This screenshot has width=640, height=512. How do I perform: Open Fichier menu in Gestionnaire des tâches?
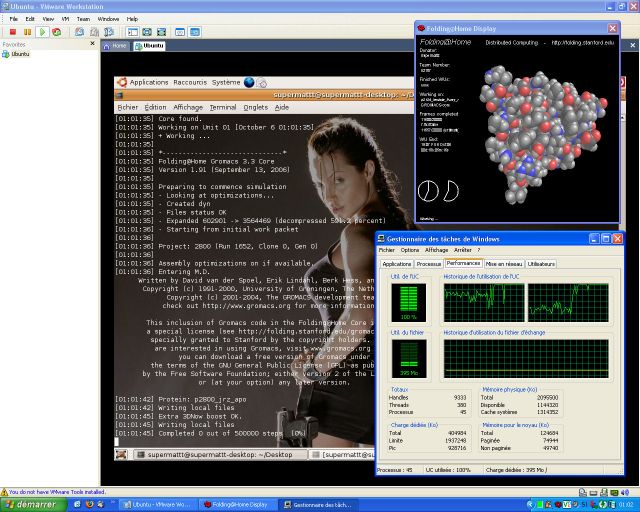point(386,250)
